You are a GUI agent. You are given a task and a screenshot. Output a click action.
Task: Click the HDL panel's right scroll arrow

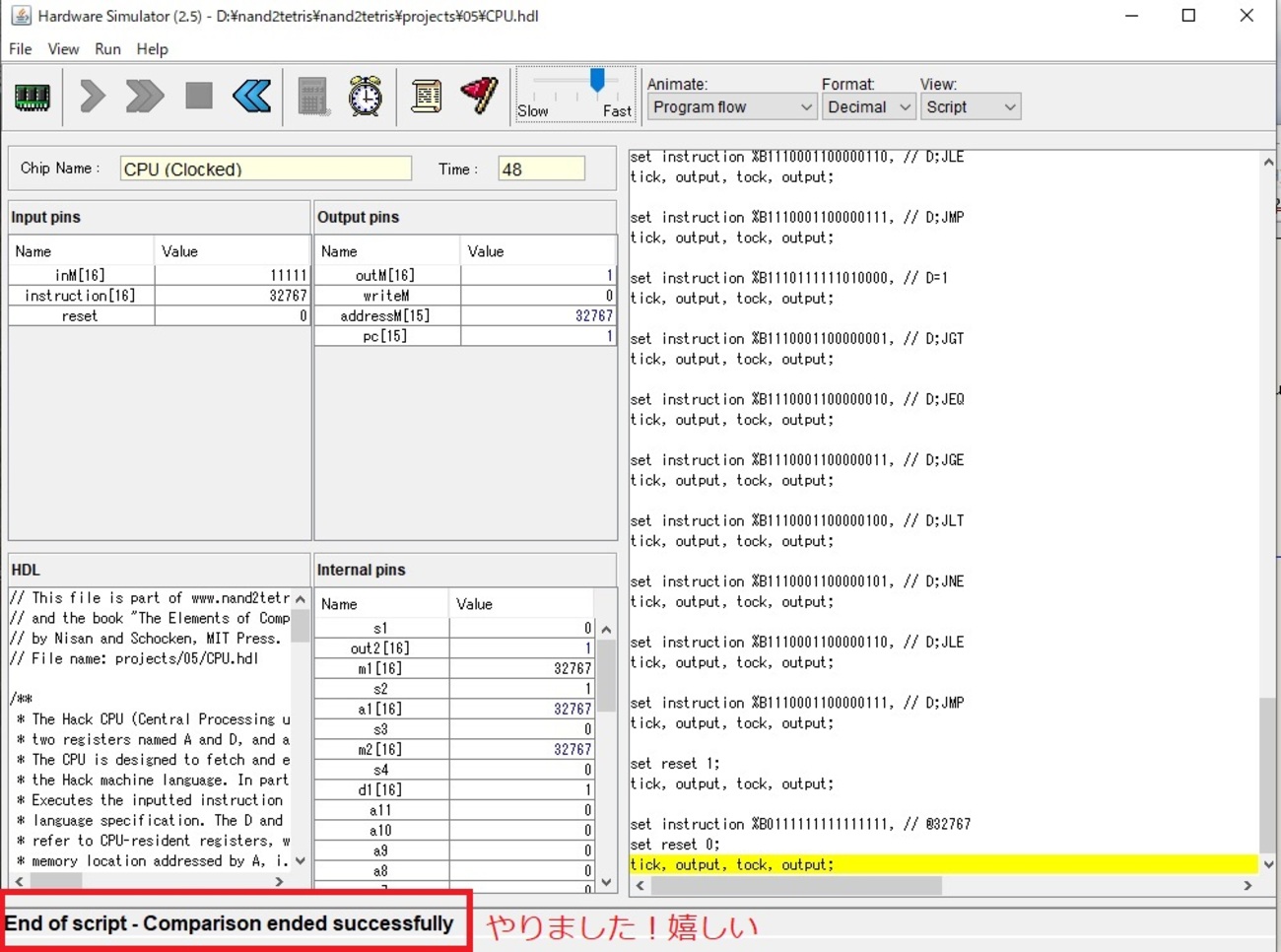(x=279, y=882)
